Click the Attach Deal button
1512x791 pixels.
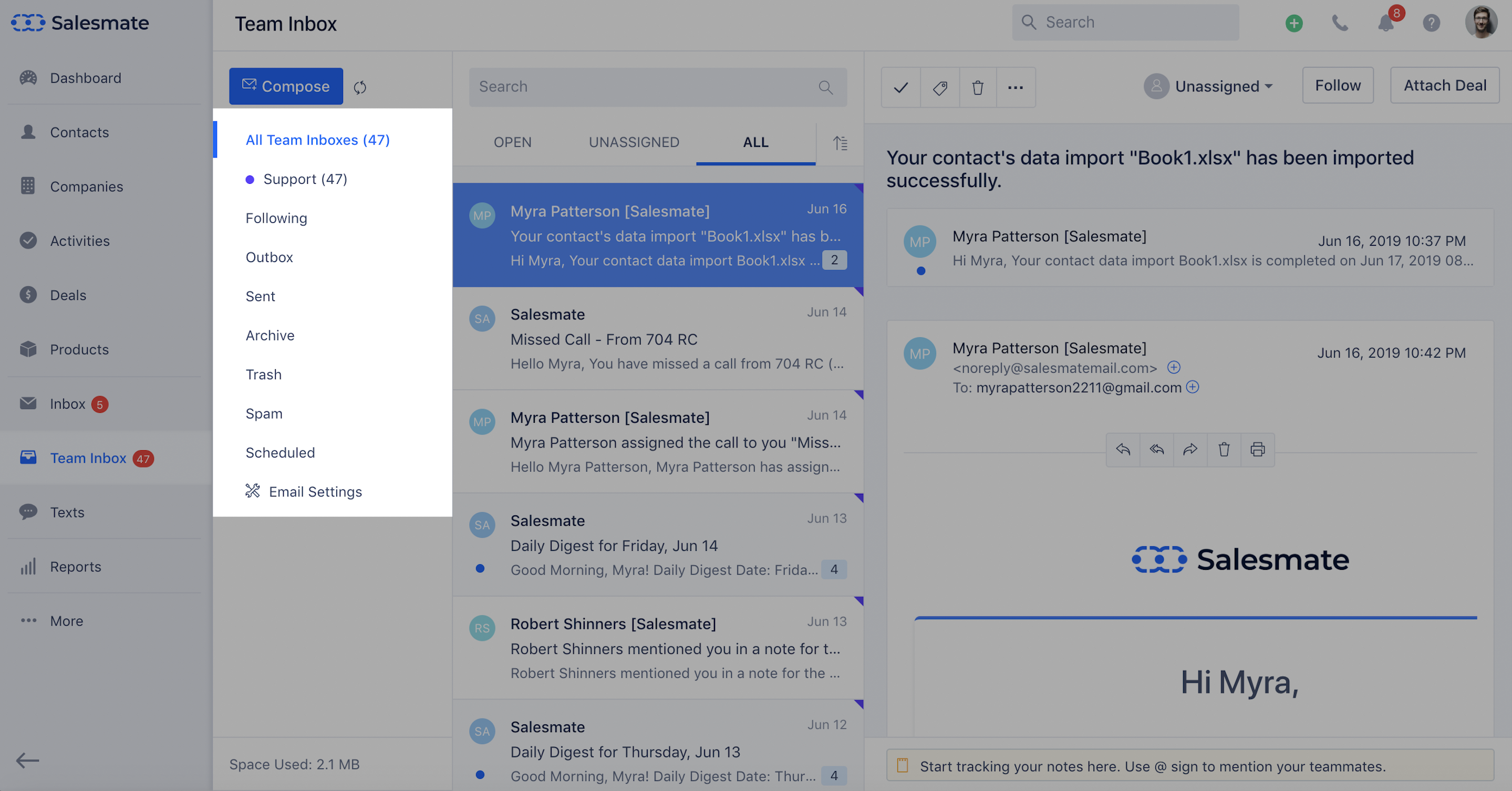click(x=1445, y=86)
